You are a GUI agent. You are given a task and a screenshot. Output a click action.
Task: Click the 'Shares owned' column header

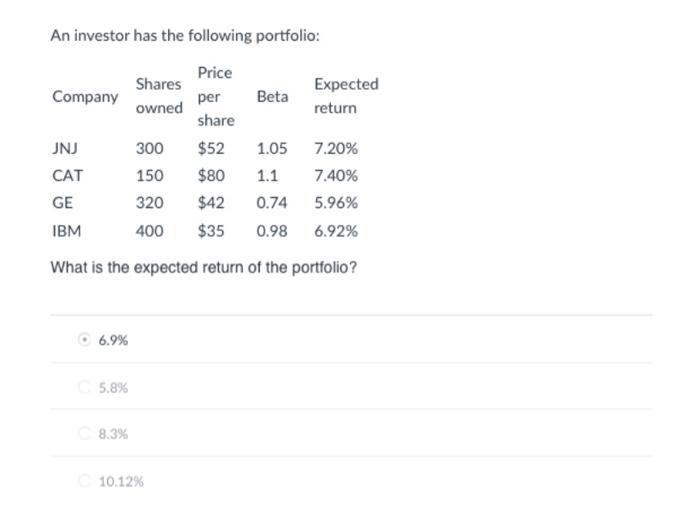(159, 96)
